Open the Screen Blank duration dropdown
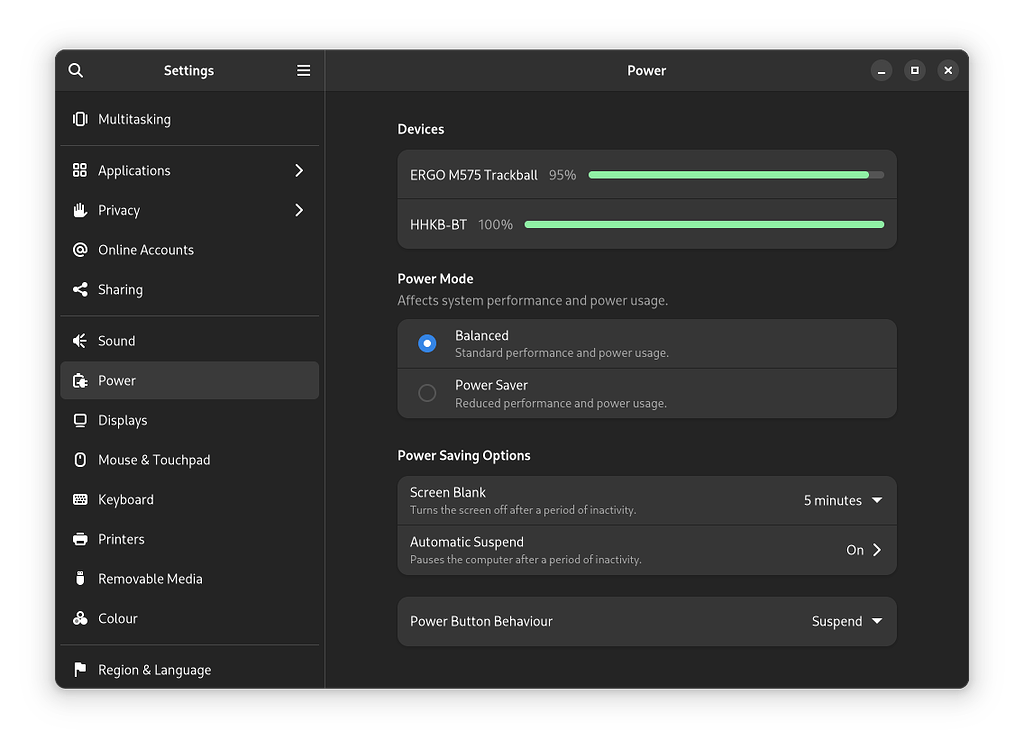The height and width of the screenshot is (749, 1024). click(x=877, y=500)
